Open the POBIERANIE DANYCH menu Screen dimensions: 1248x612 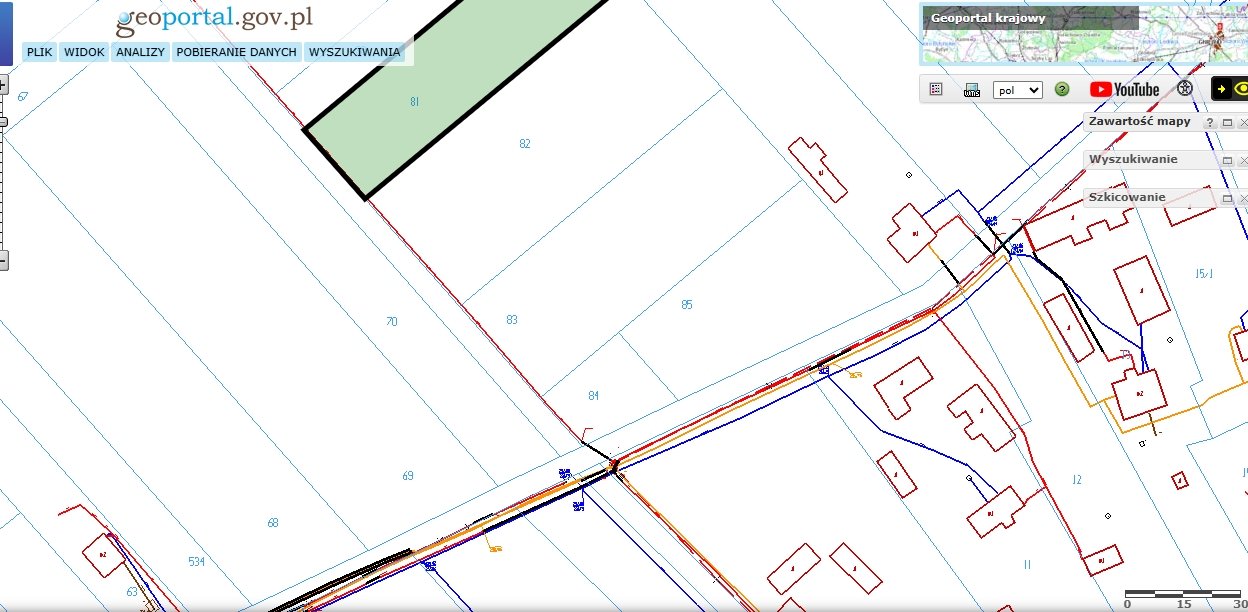236,52
